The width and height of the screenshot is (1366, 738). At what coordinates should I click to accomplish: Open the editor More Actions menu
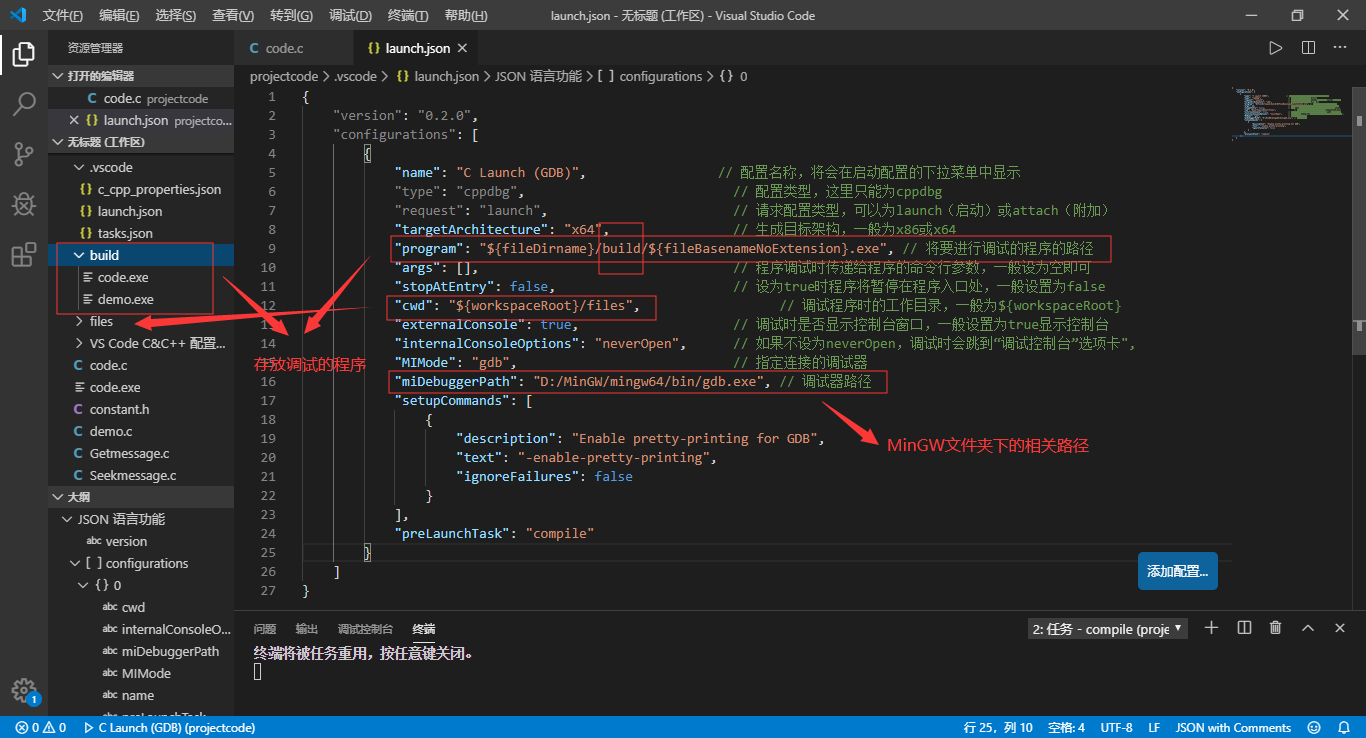click(1341, 48)
